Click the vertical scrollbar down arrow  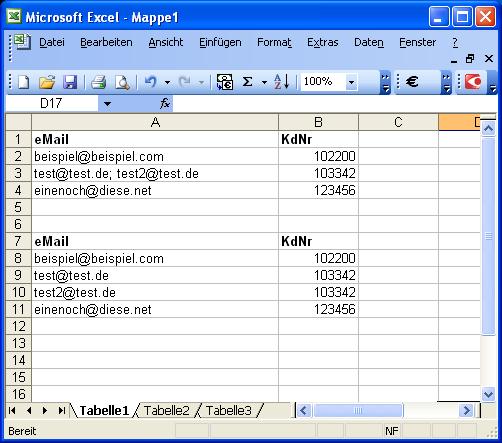(488, 395)
